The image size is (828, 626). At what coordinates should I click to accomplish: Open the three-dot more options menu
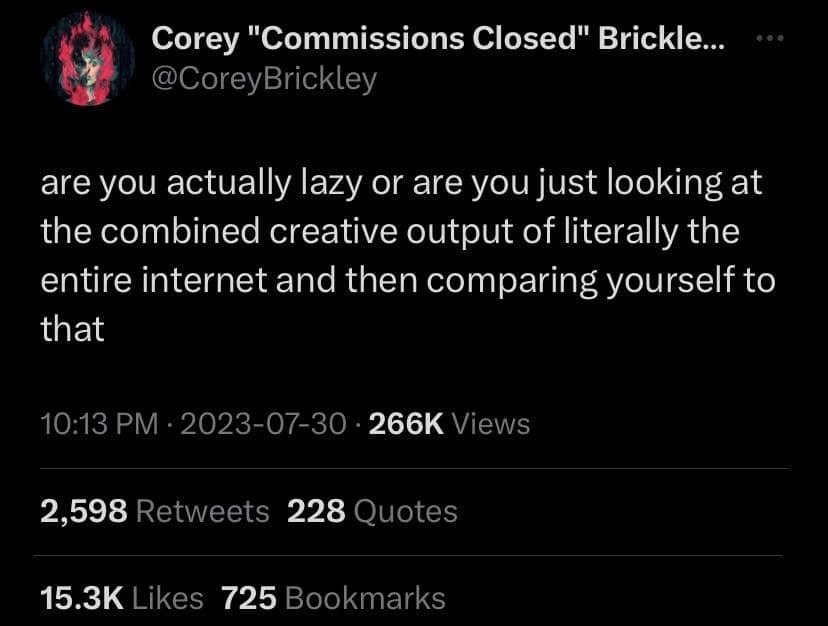pos(772,39)
